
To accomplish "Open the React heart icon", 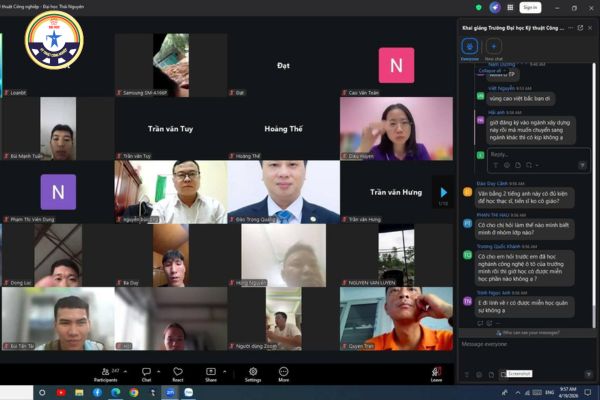I will click(178, 374).
